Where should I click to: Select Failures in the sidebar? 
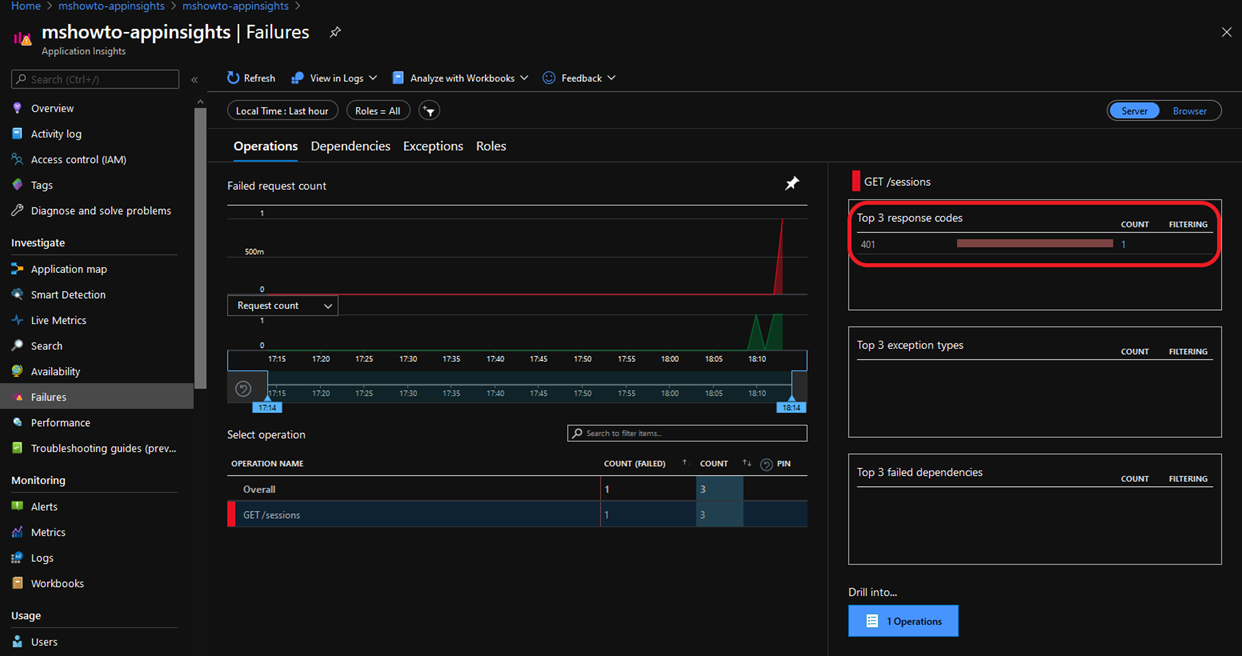click(x=97, y=397)
